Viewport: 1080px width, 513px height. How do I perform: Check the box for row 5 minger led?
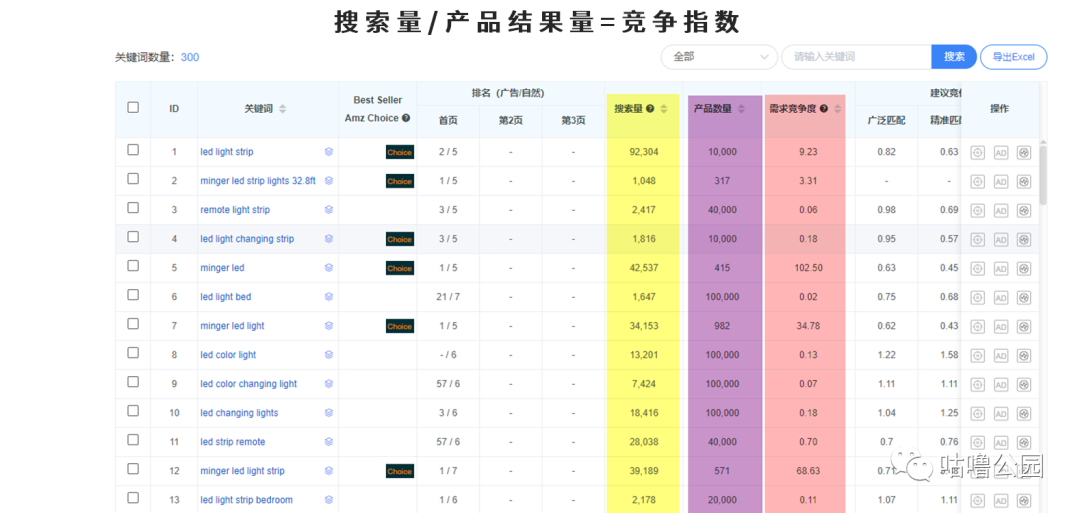[x=133, y=266]
